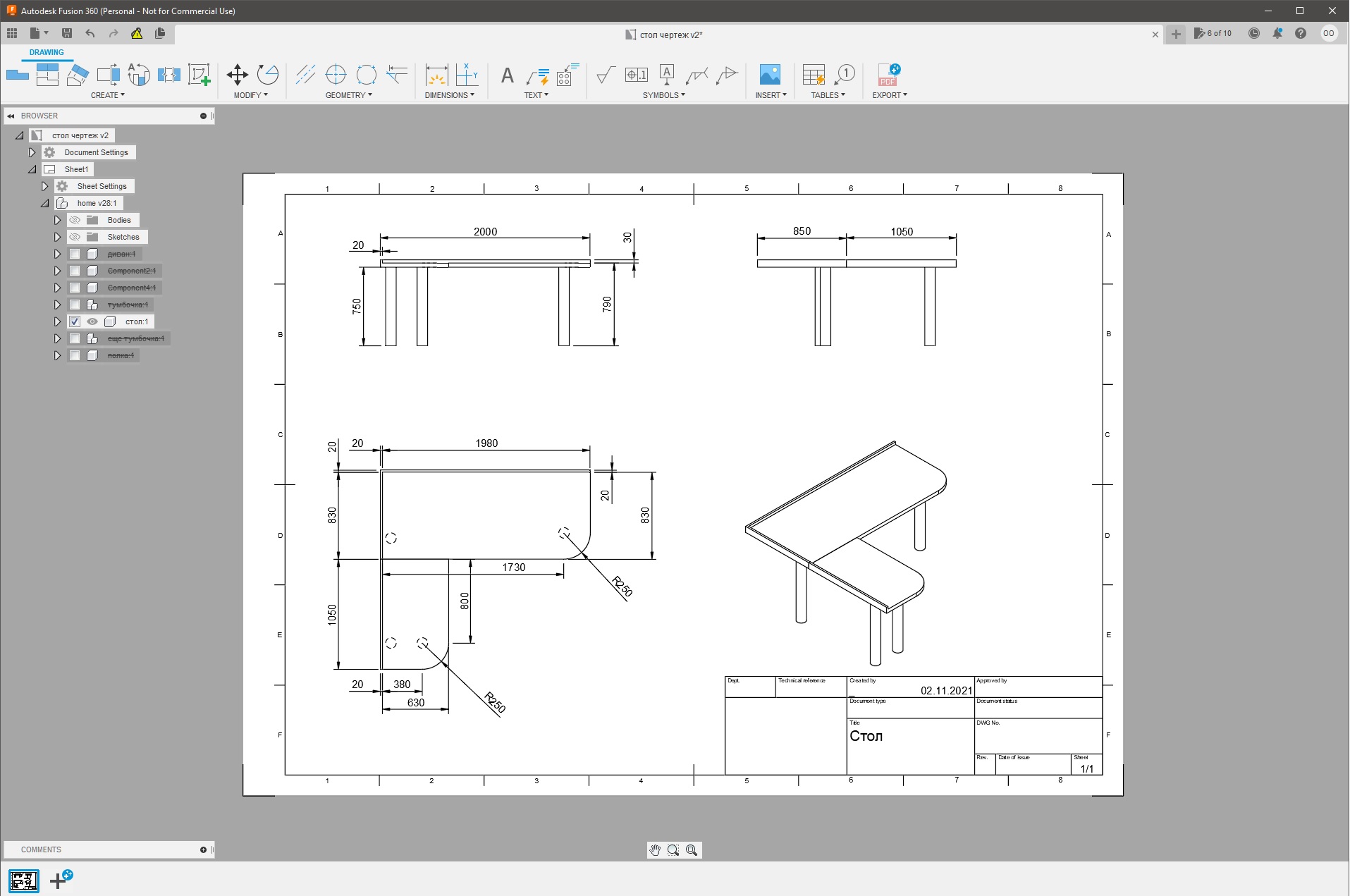The height and width of the screenshot is (896, 1350).
Task: Collapse the Sheet1 node
Action: click(32, 169)
